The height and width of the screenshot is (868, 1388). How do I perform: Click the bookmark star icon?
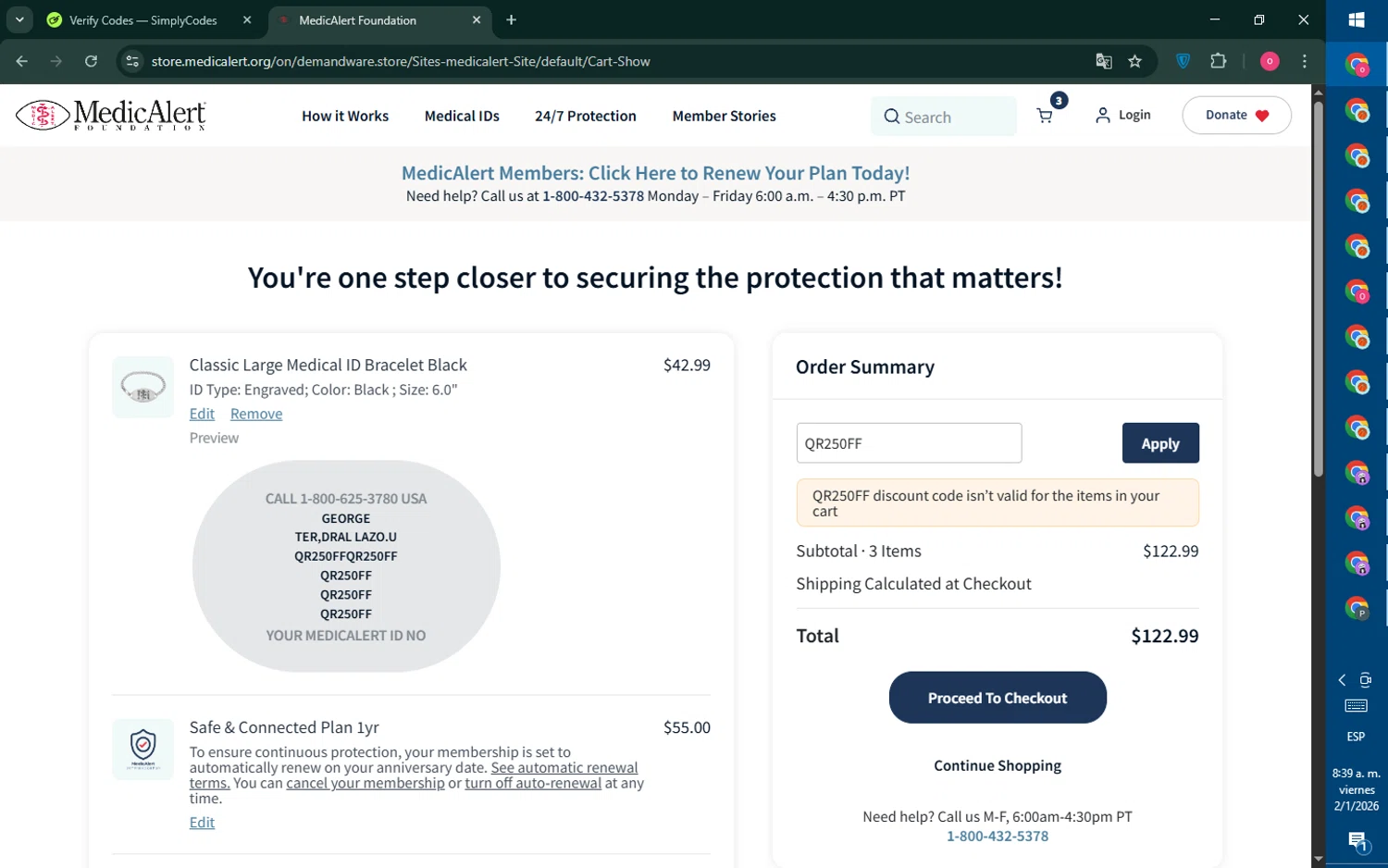[1135, 61]
